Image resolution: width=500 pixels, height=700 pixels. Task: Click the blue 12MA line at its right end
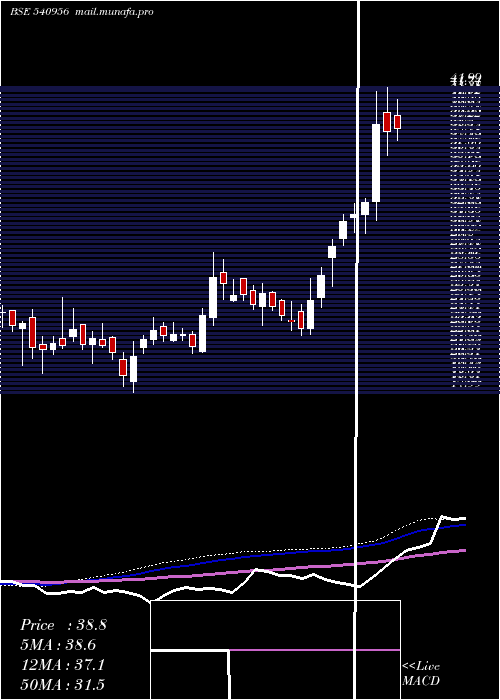tap(463, 525)
